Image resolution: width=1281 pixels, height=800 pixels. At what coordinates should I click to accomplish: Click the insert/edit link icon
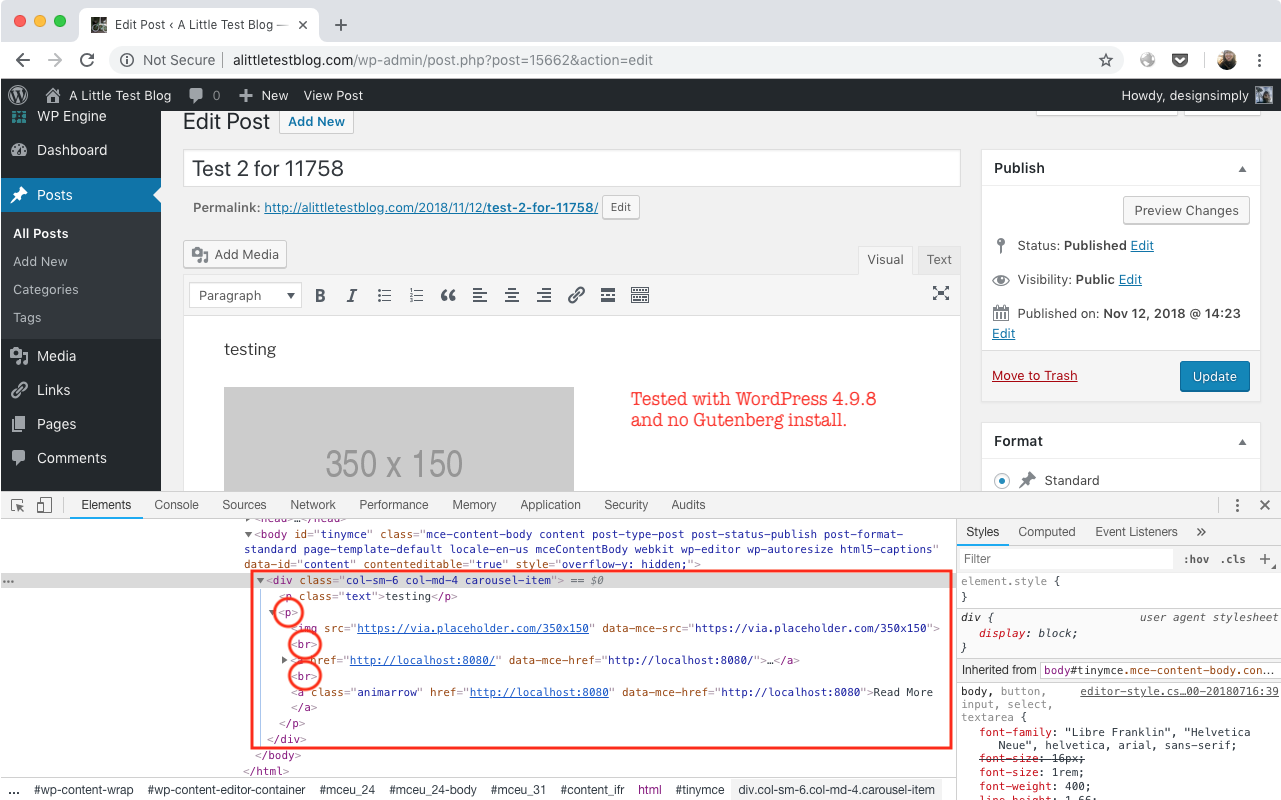(576, 295)
